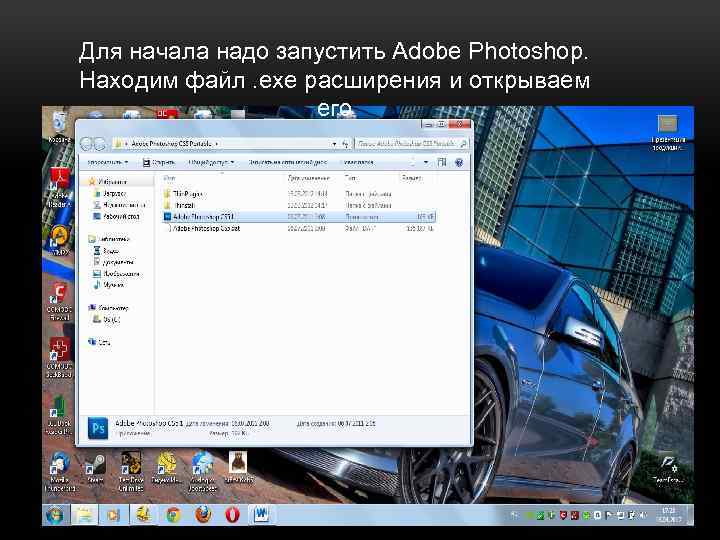Click the Forward arrow in Explorer
Viewport: 720px width, 540px height.
click(x=100, y=144)
